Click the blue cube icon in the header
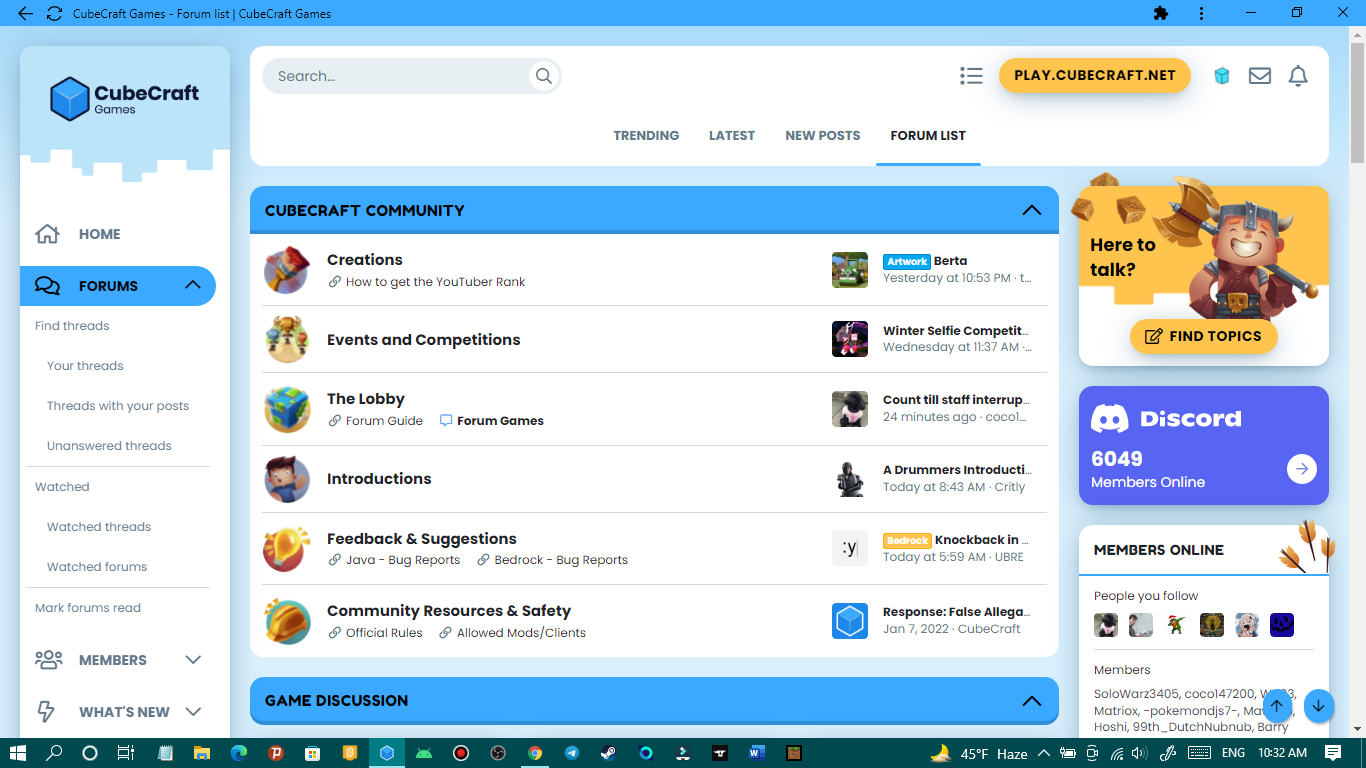This screenshot has width=1366, height=768. click(1221, 76)
